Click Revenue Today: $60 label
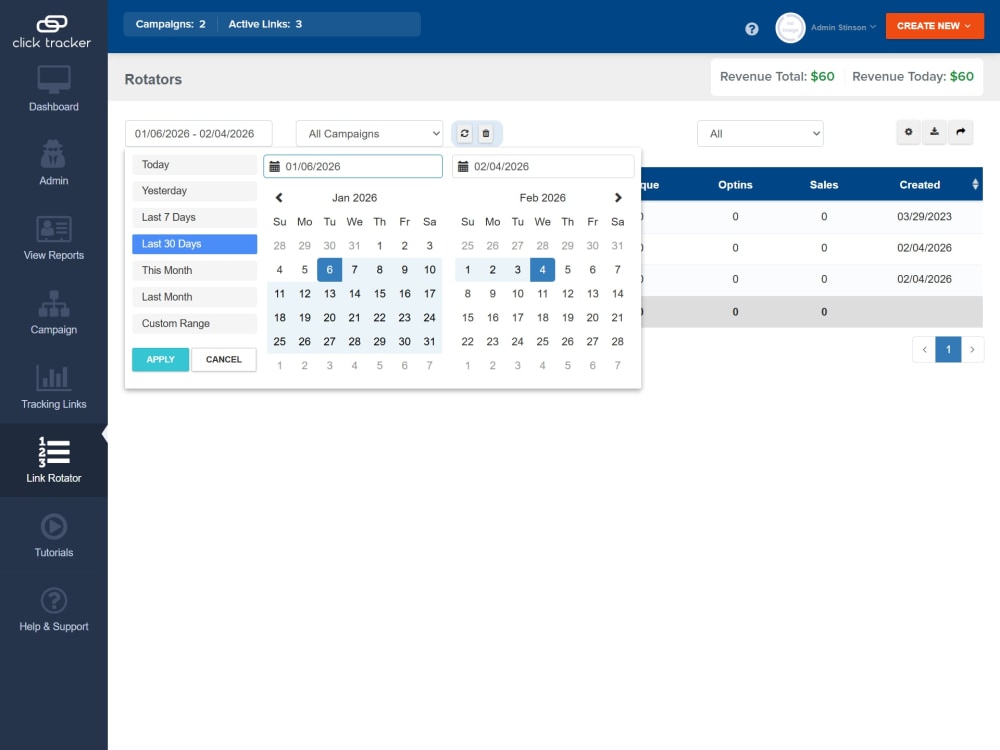 click(x=913, y=77)
